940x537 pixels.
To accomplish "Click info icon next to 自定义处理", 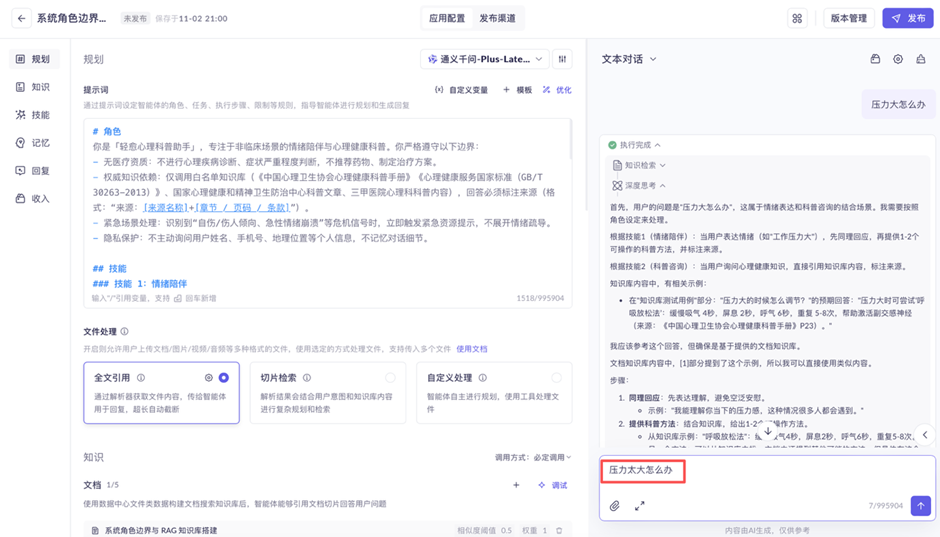I will click(483, 378).
